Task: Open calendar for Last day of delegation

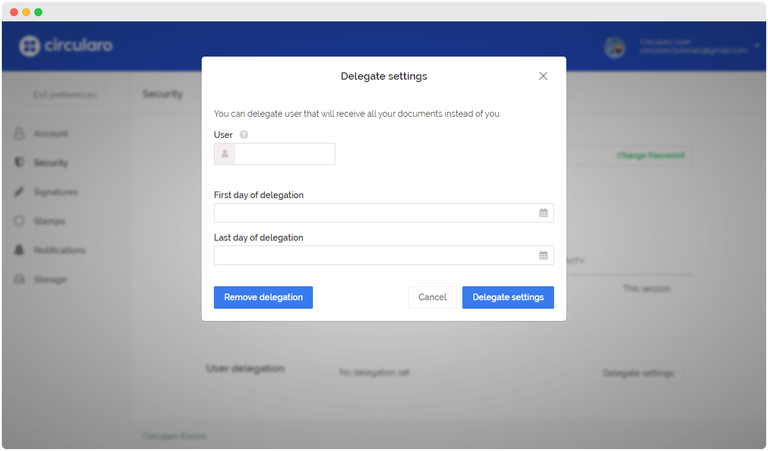Action: (543, 256)
